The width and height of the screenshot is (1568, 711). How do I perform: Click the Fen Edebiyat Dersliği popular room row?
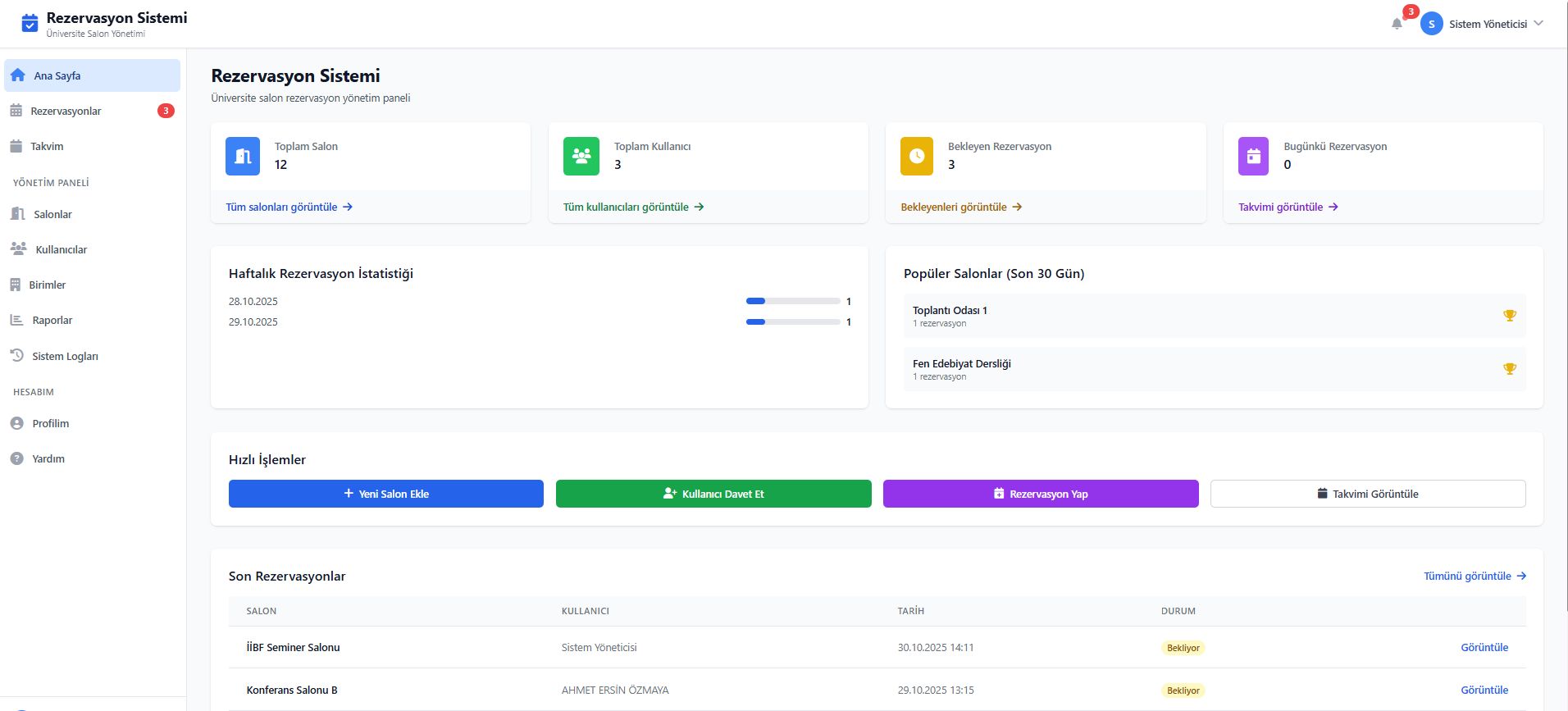(1215, 369)
